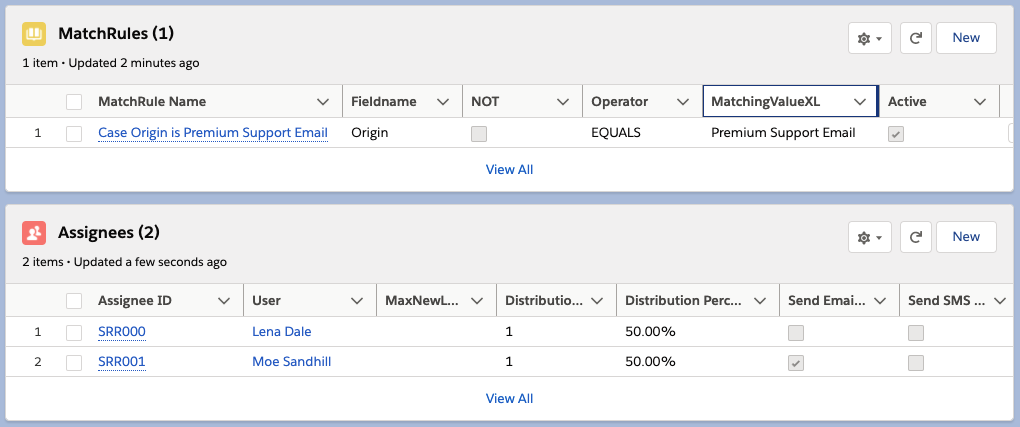Toggle Send SMS checkbox for Lena Dale

pyautogui.click(x=916, y=333)
